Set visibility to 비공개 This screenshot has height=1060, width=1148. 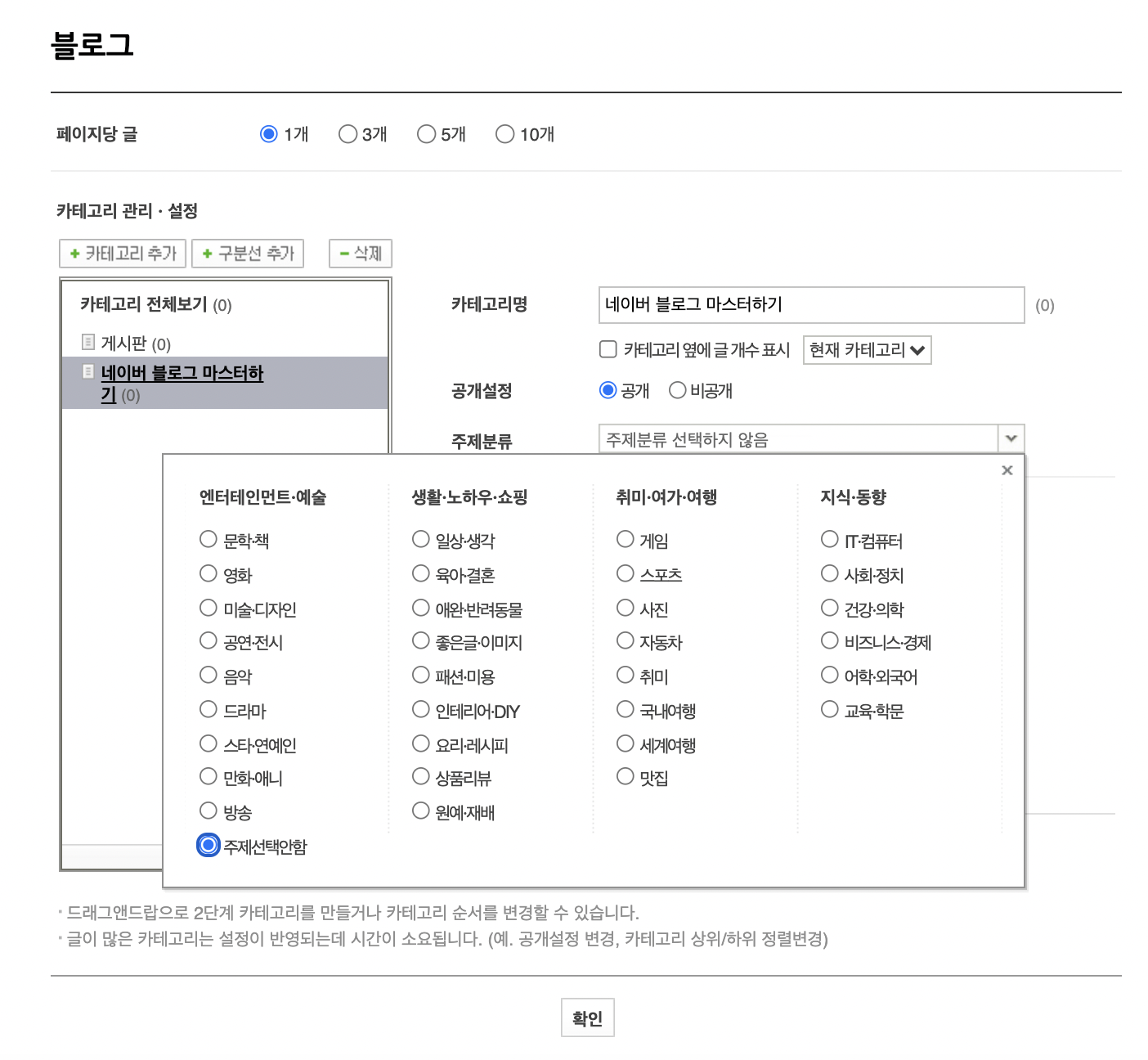(677, 390)
